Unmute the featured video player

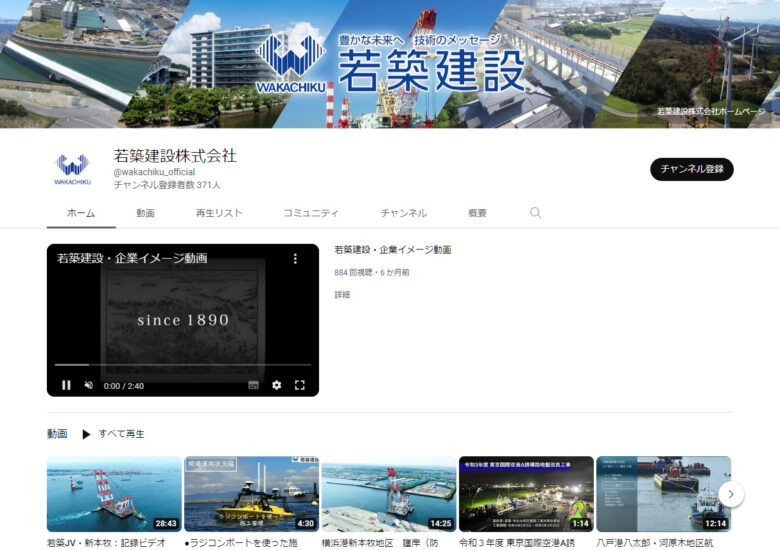click(x=89, y=385)
